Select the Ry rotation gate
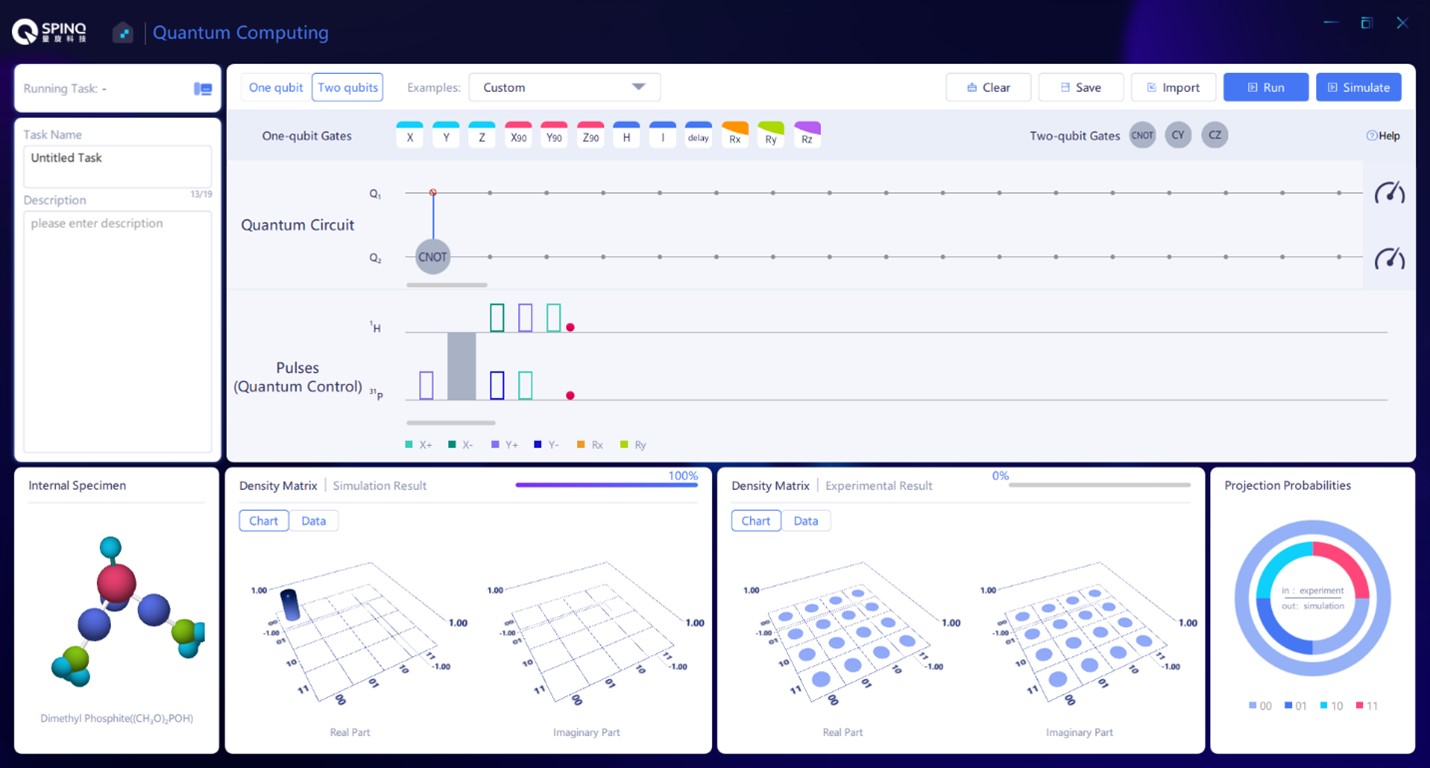Image resolution: width=1430 pixels, height=768 pixels. tap(771, 136)
